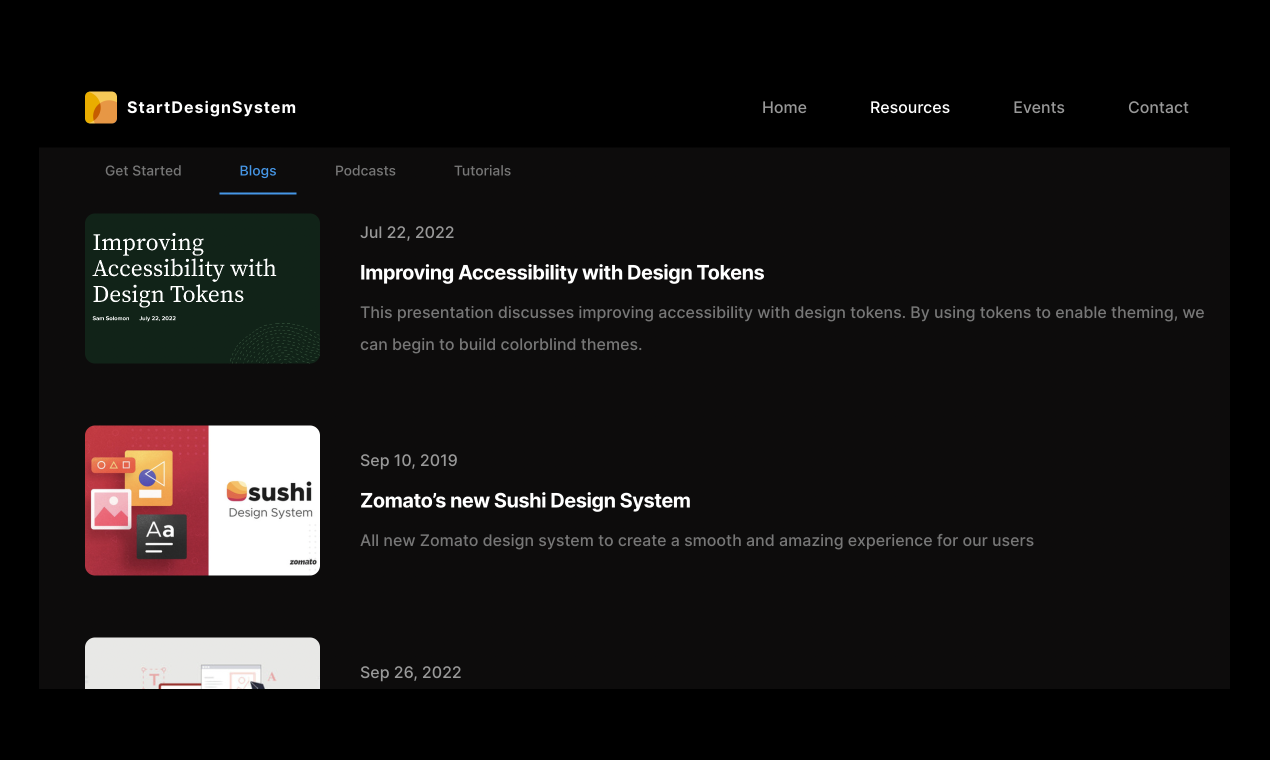Open 'Improving Accessibility with Design Tokens' title
Viewport: 1270px width, 760px height.
tap(562, 273)
